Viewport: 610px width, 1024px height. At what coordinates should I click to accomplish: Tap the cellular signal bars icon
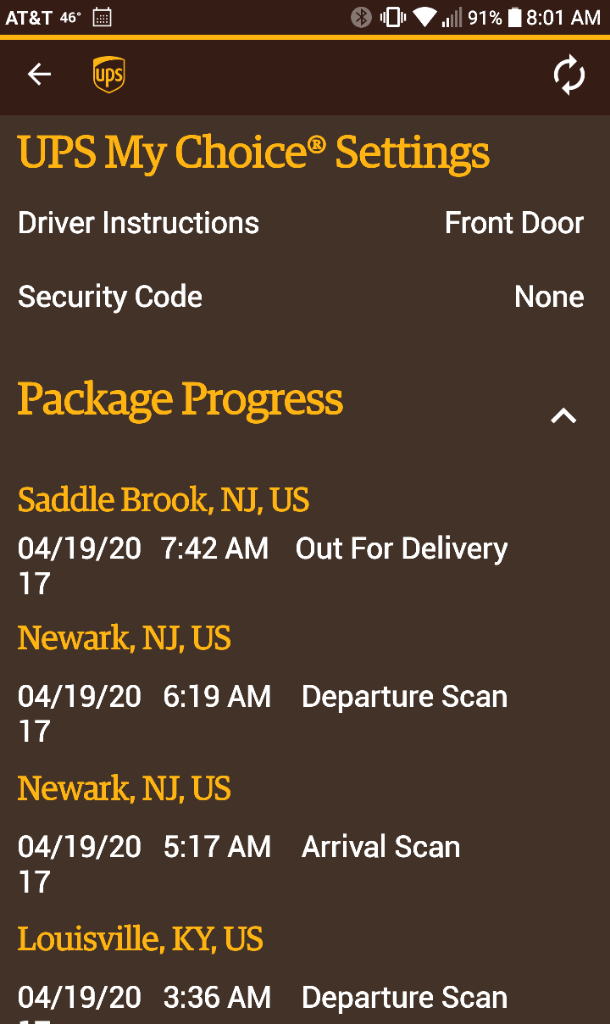coord(452,17)
